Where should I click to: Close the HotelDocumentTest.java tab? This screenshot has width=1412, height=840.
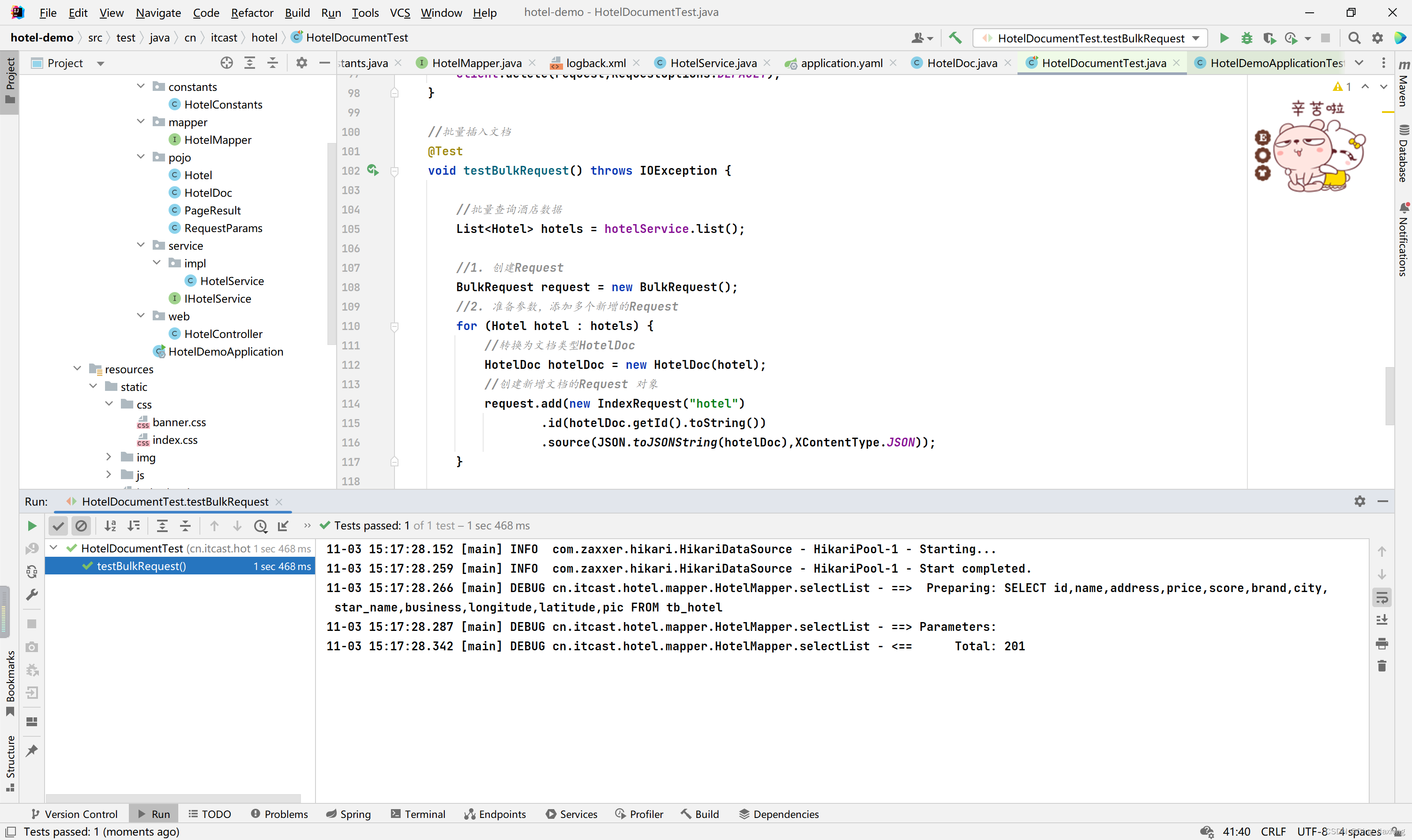click(1176, 63)
